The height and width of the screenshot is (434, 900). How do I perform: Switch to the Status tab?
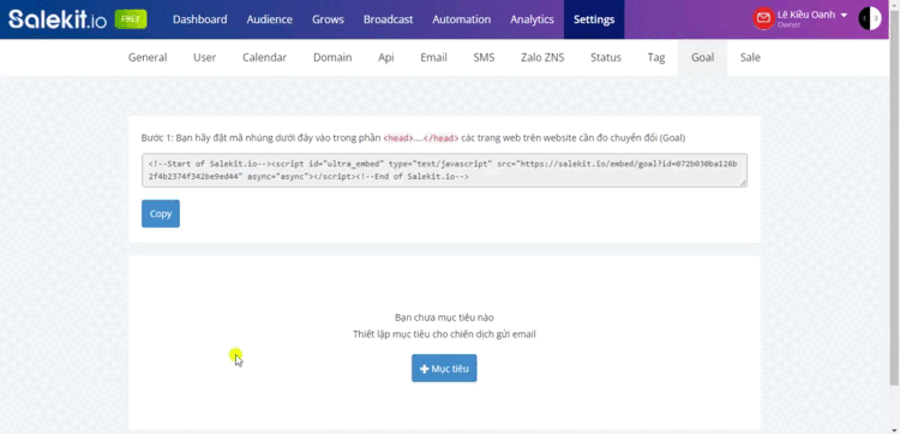[x=606, y=57]
